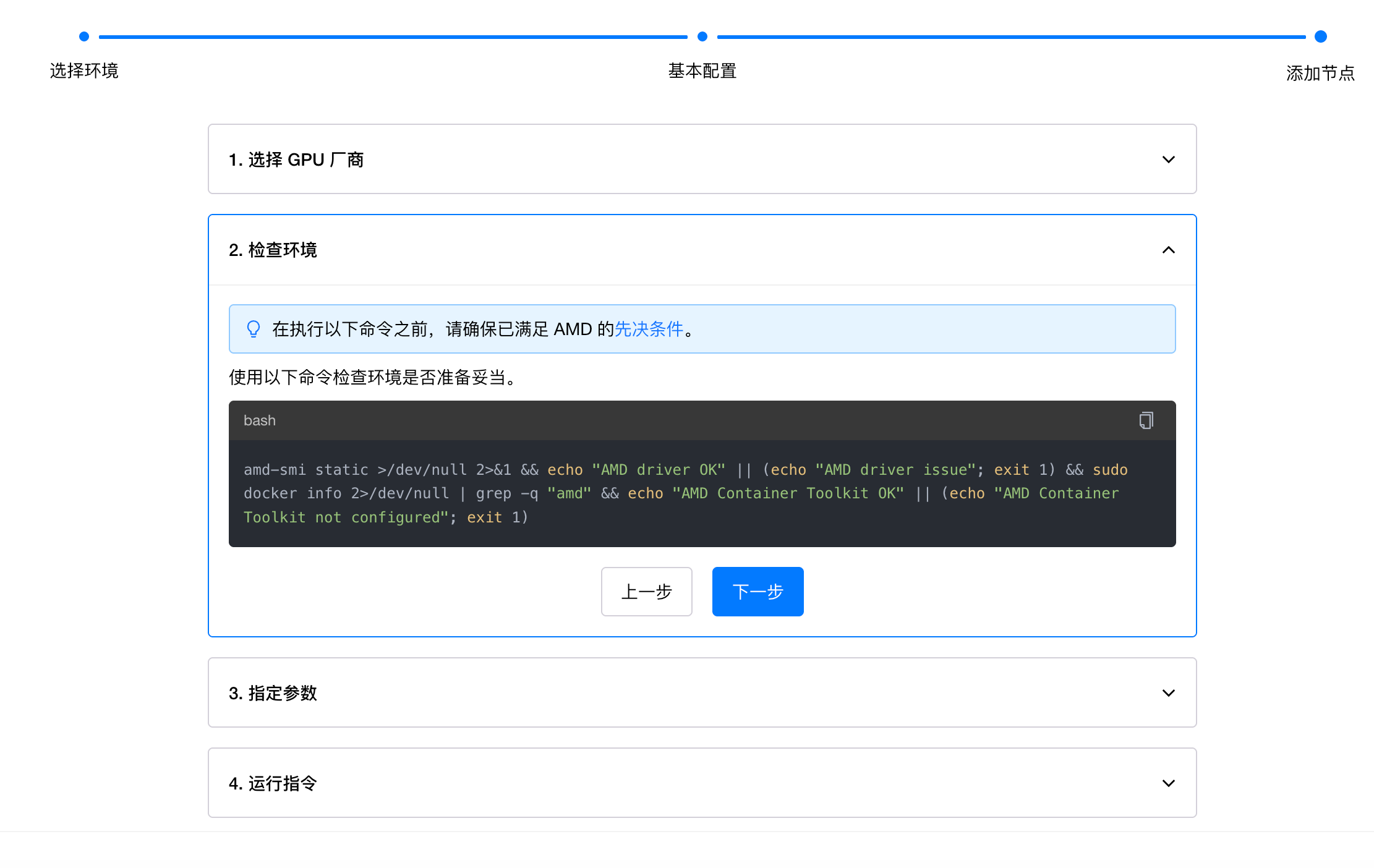Click the 下一步 button
The height and width of the screenshot is (868, 1374).
757,592
